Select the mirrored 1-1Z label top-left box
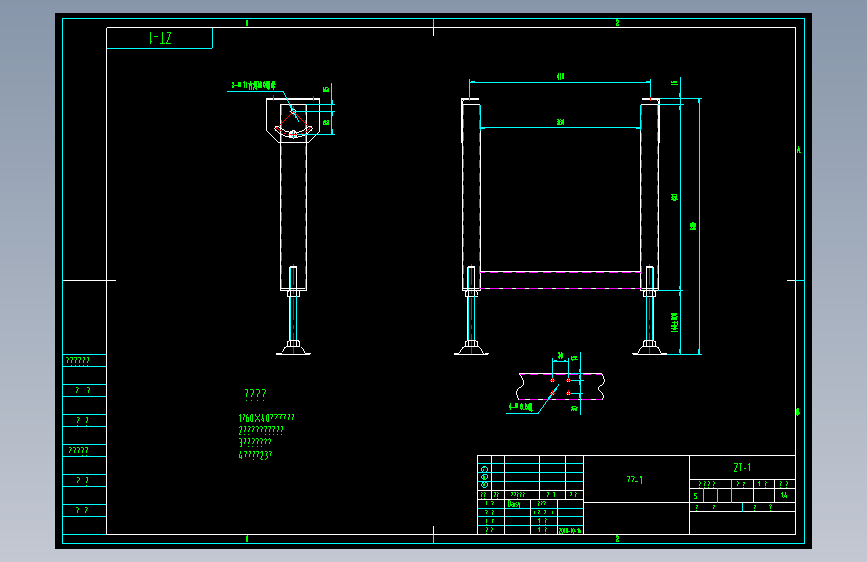 pyautogui.click(x=160, y=38)
